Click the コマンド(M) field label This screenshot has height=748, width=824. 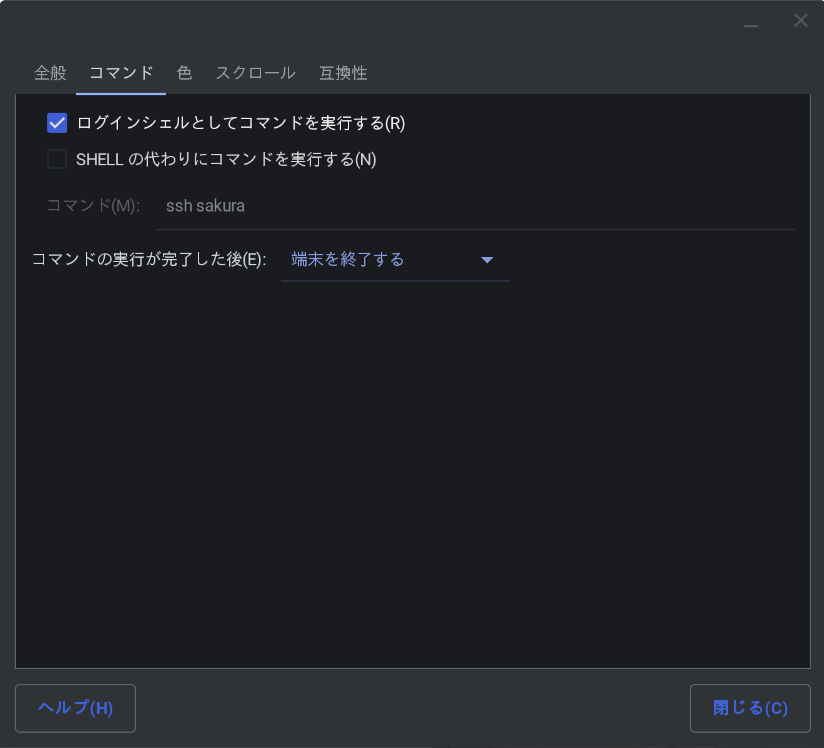pos(93,206)
